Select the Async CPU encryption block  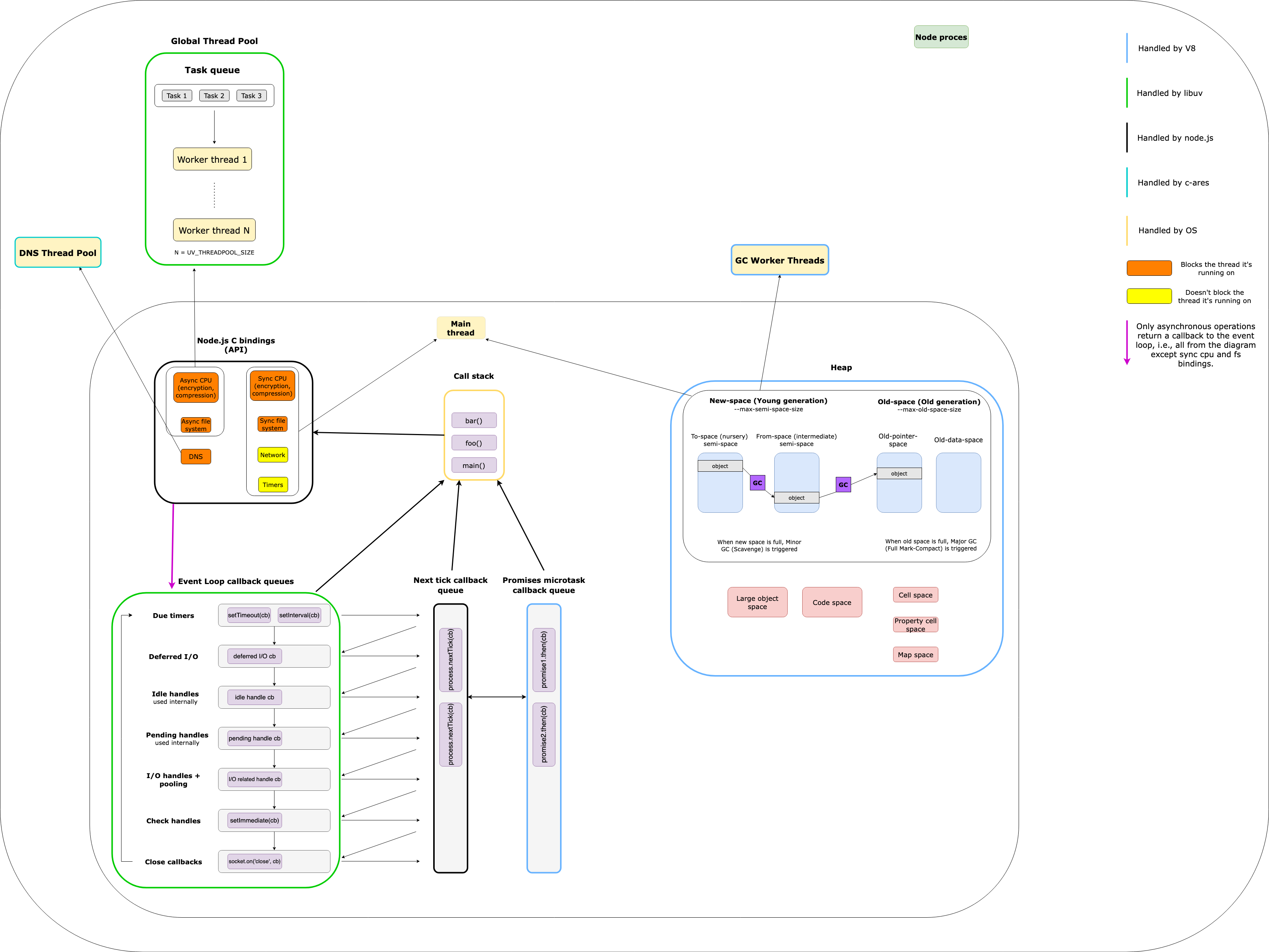pyautogui.click(x=196, y=388)
